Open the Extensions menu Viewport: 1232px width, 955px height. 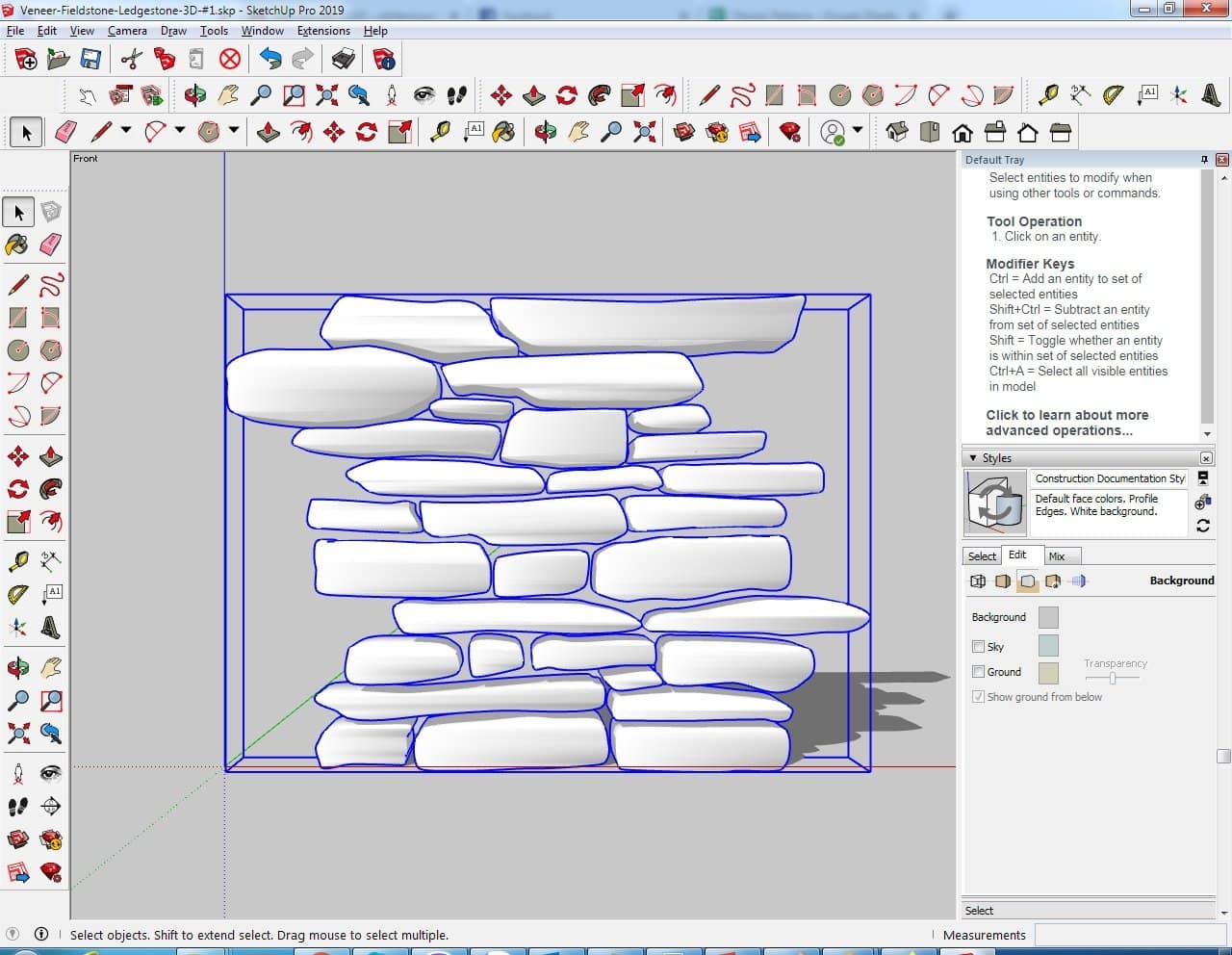[323, 31]
